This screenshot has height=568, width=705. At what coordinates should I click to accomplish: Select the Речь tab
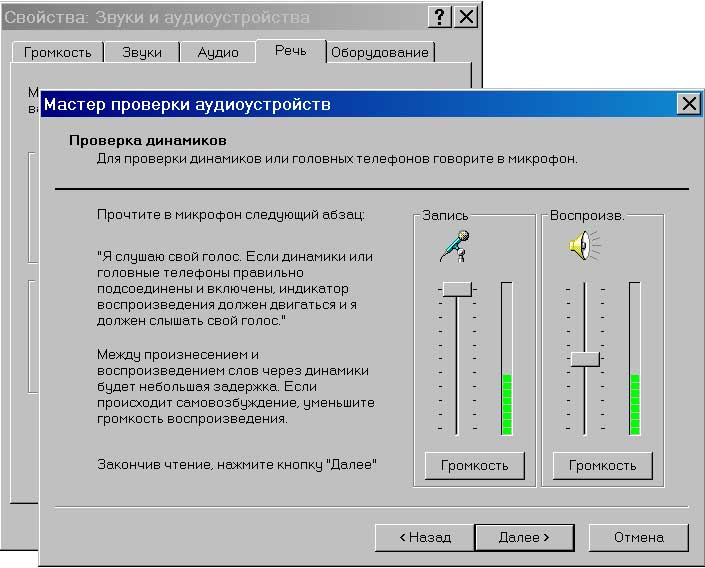click(290, 50)
